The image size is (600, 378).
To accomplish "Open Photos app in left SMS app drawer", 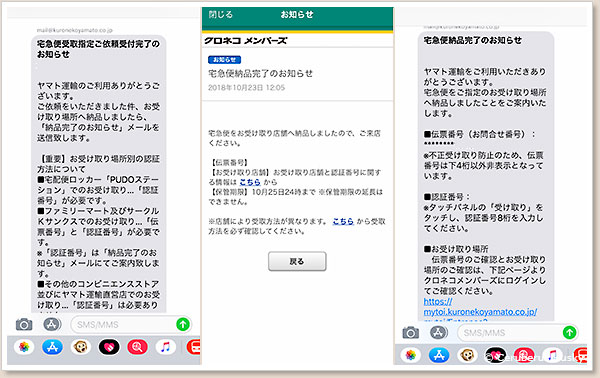I will point(24,347).
